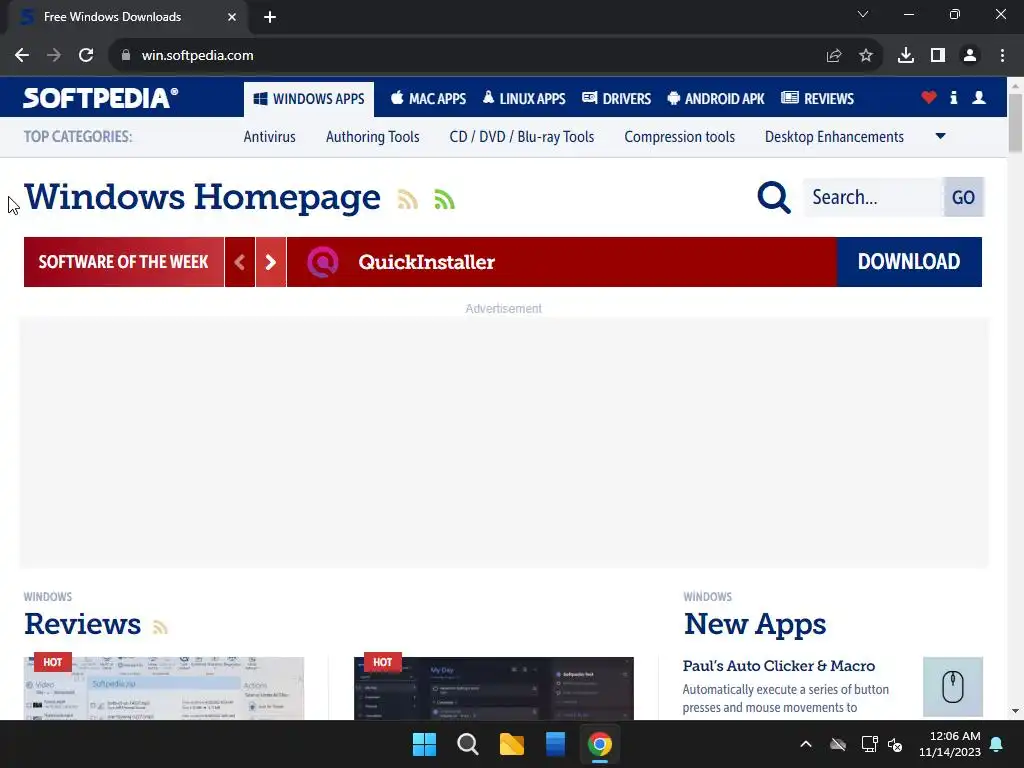The width and height of the screenshot is (1024, 768).
Task: Click the Chrome taskbar icon
Action: [x=600, y=744]
